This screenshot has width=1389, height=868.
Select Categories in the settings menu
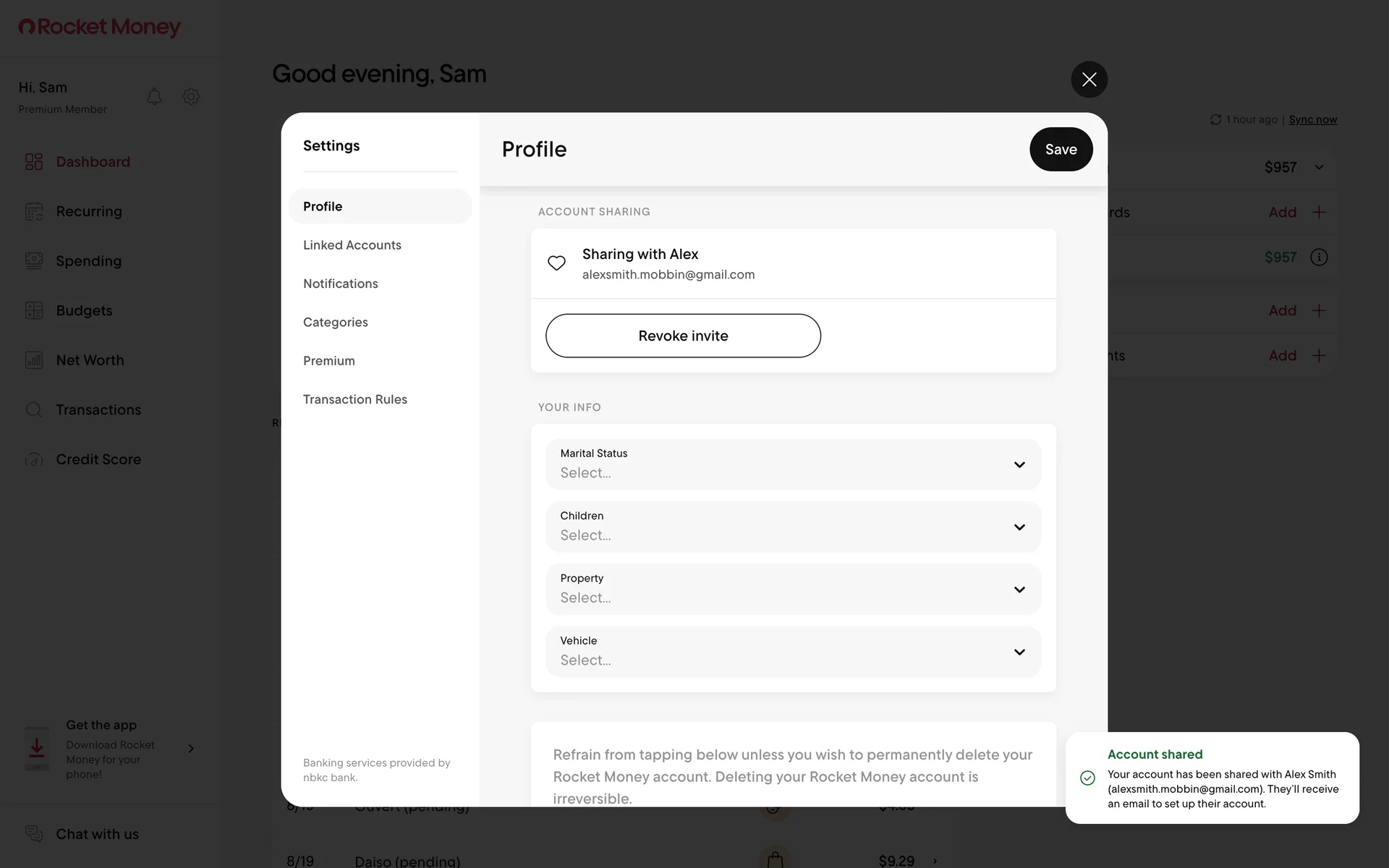tap(336, 322)
